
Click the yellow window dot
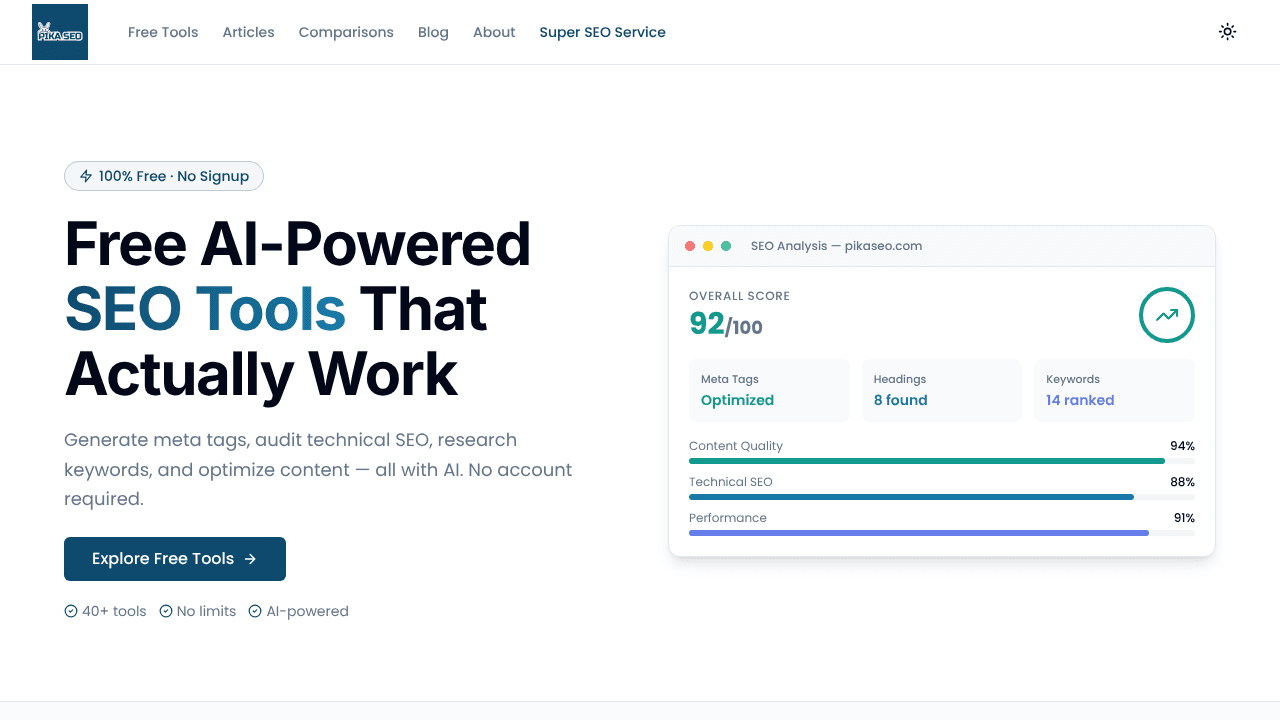(708, 246)
